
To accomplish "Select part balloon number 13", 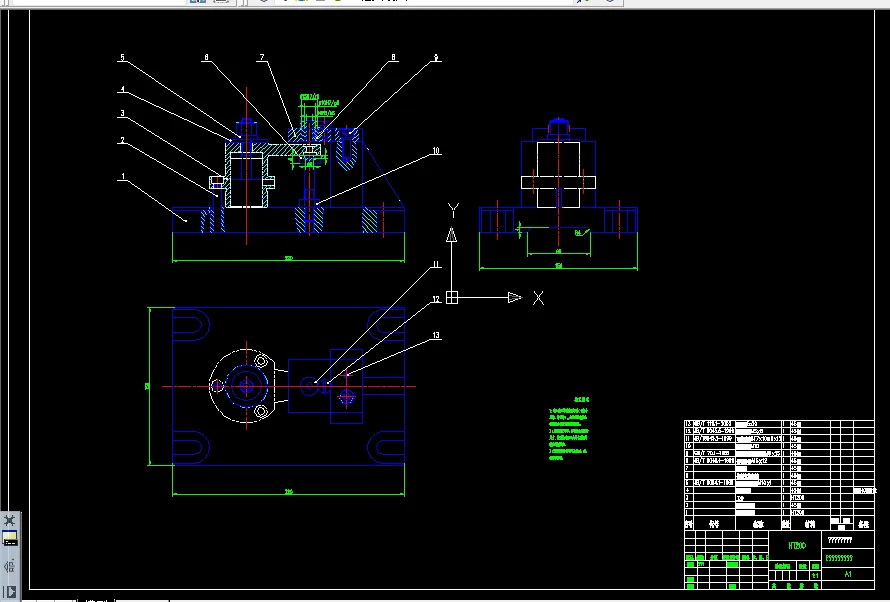I will click(436, 335).
